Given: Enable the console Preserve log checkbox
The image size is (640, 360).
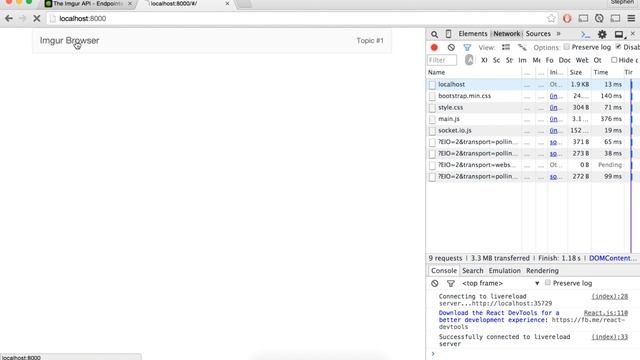Looking at the screenshot, I should (548, 282).
